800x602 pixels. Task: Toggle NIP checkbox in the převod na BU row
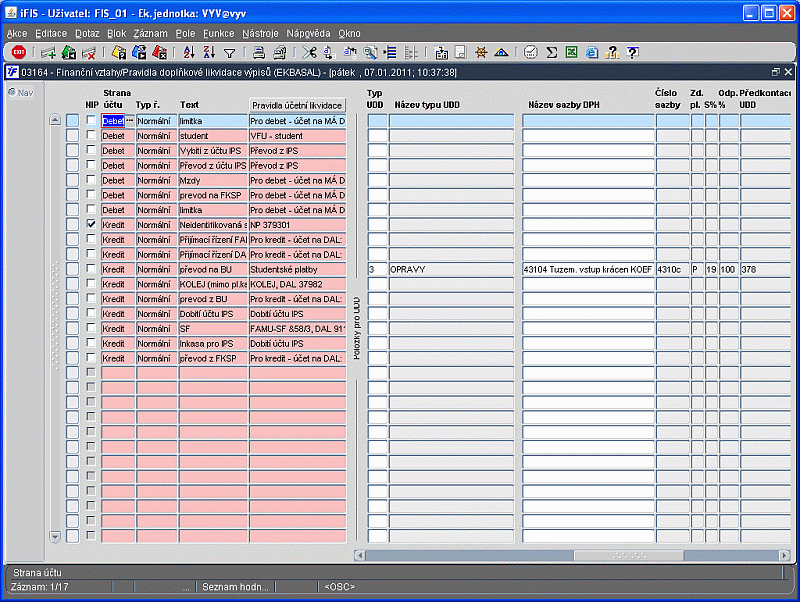tap(91, 268)
